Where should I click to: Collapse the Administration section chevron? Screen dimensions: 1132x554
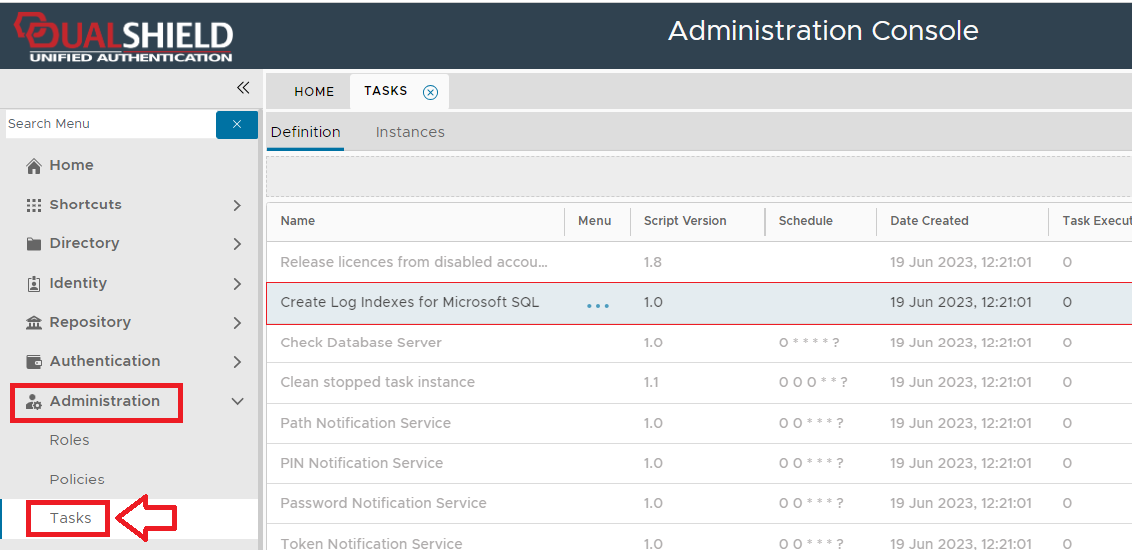237,402
